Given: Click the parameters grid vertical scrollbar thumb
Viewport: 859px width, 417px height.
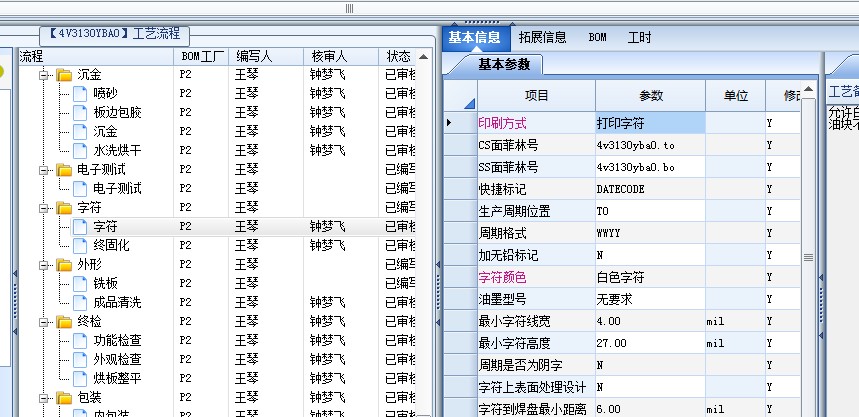Looking at the screenshot, I should pyautogui.click(x=808, y=257).
